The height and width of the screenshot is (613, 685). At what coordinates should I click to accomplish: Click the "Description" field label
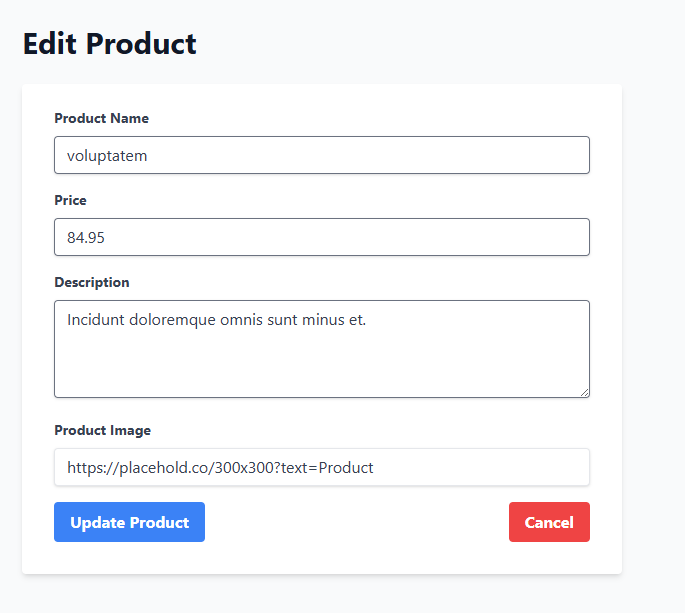click(91, 282)
